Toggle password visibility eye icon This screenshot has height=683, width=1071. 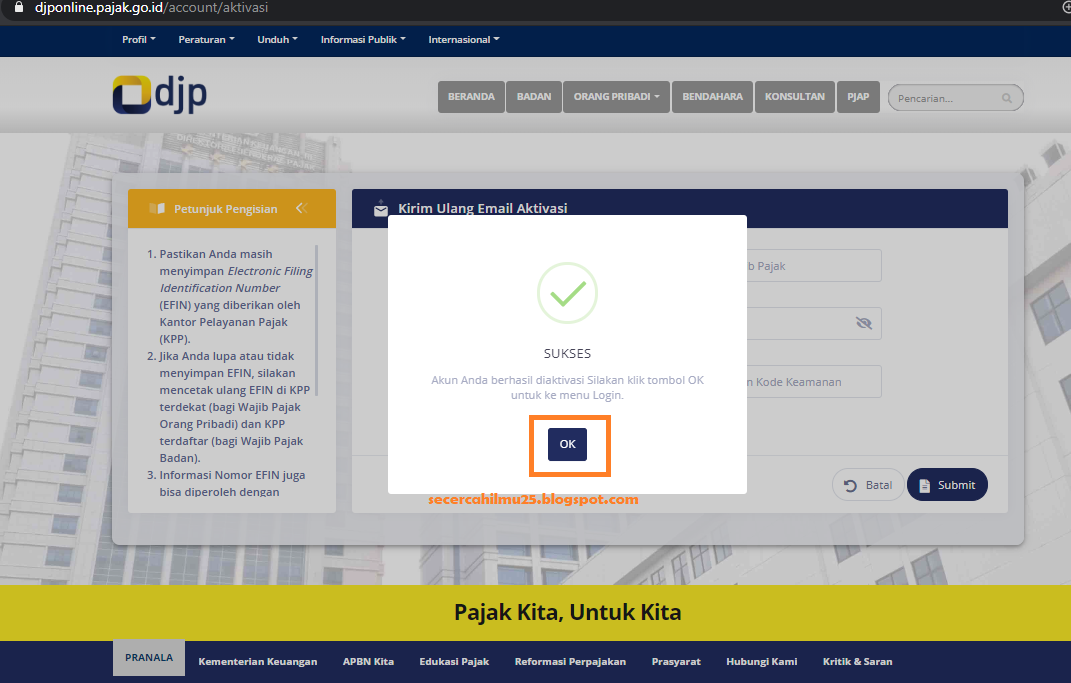(x=864, y=323)
